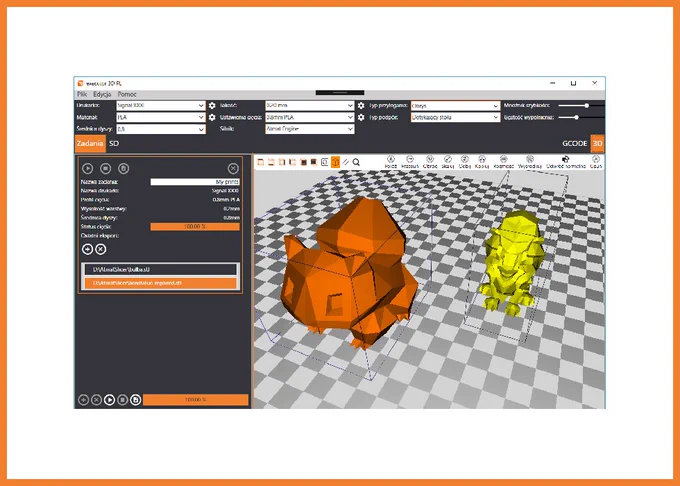Switch to the 3D view tab

tap(597, 144)
